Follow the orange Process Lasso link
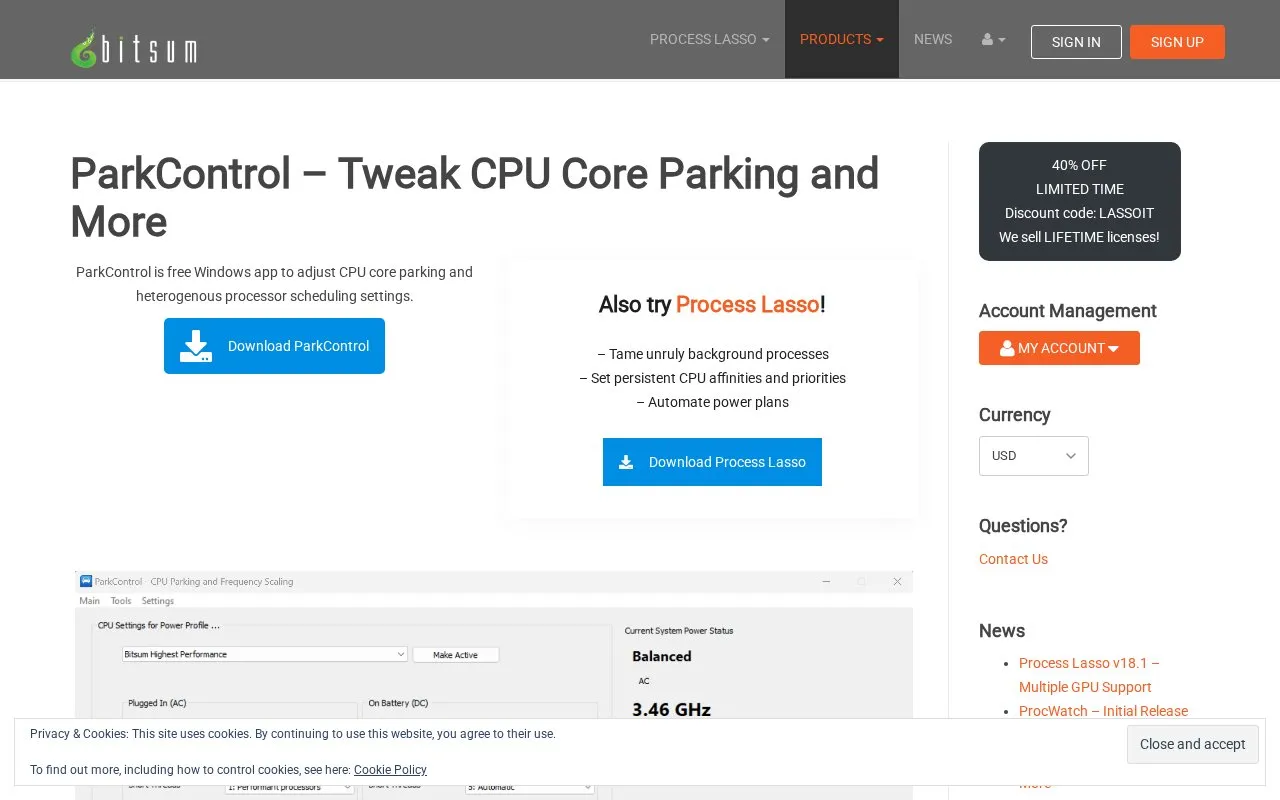Screen dimensions: 1280x800 [x=748, y=305]
